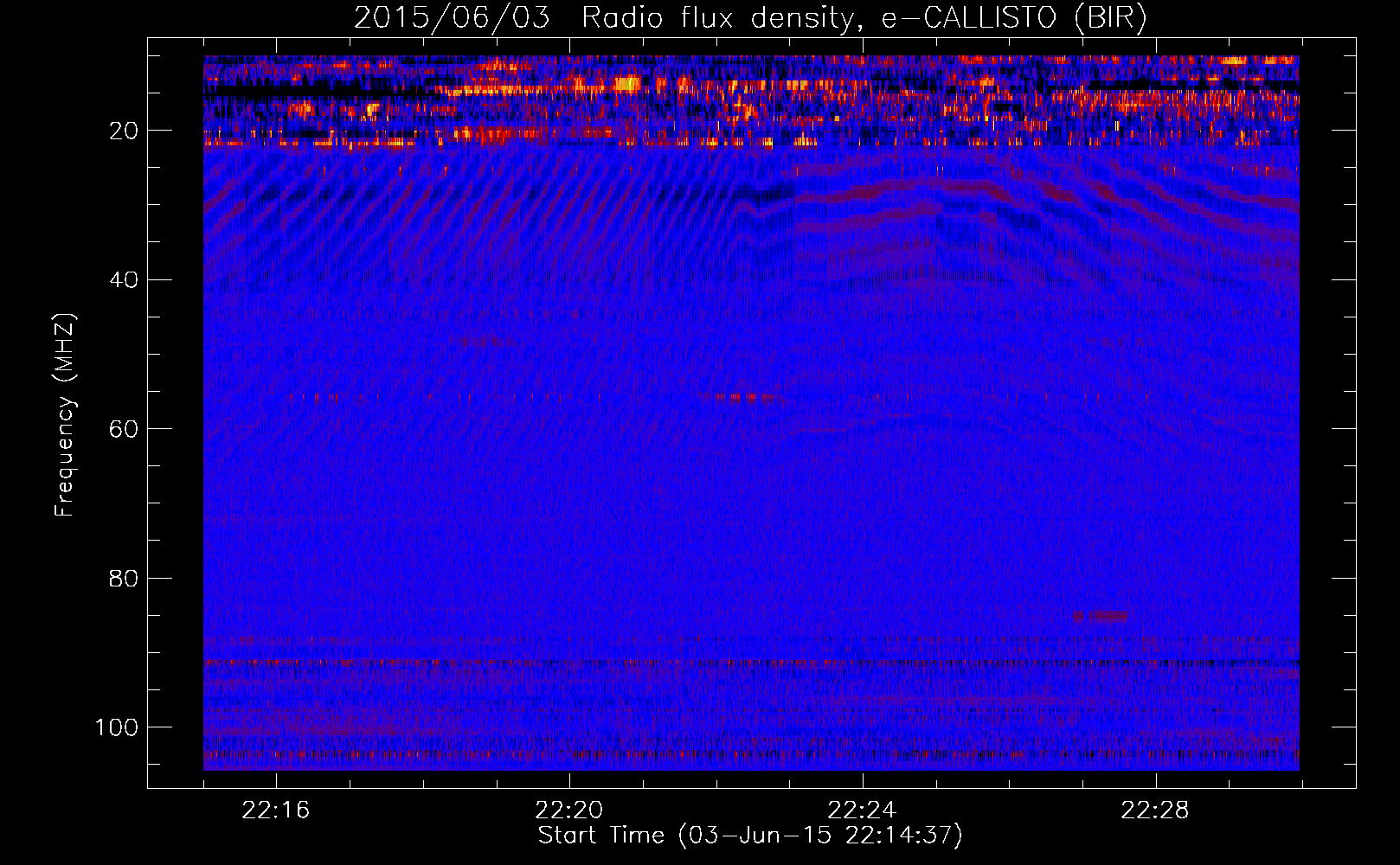Click the plot title '2015/06/03 Radio flux density'
This screenshot has width=1400, height=865.
749,17
